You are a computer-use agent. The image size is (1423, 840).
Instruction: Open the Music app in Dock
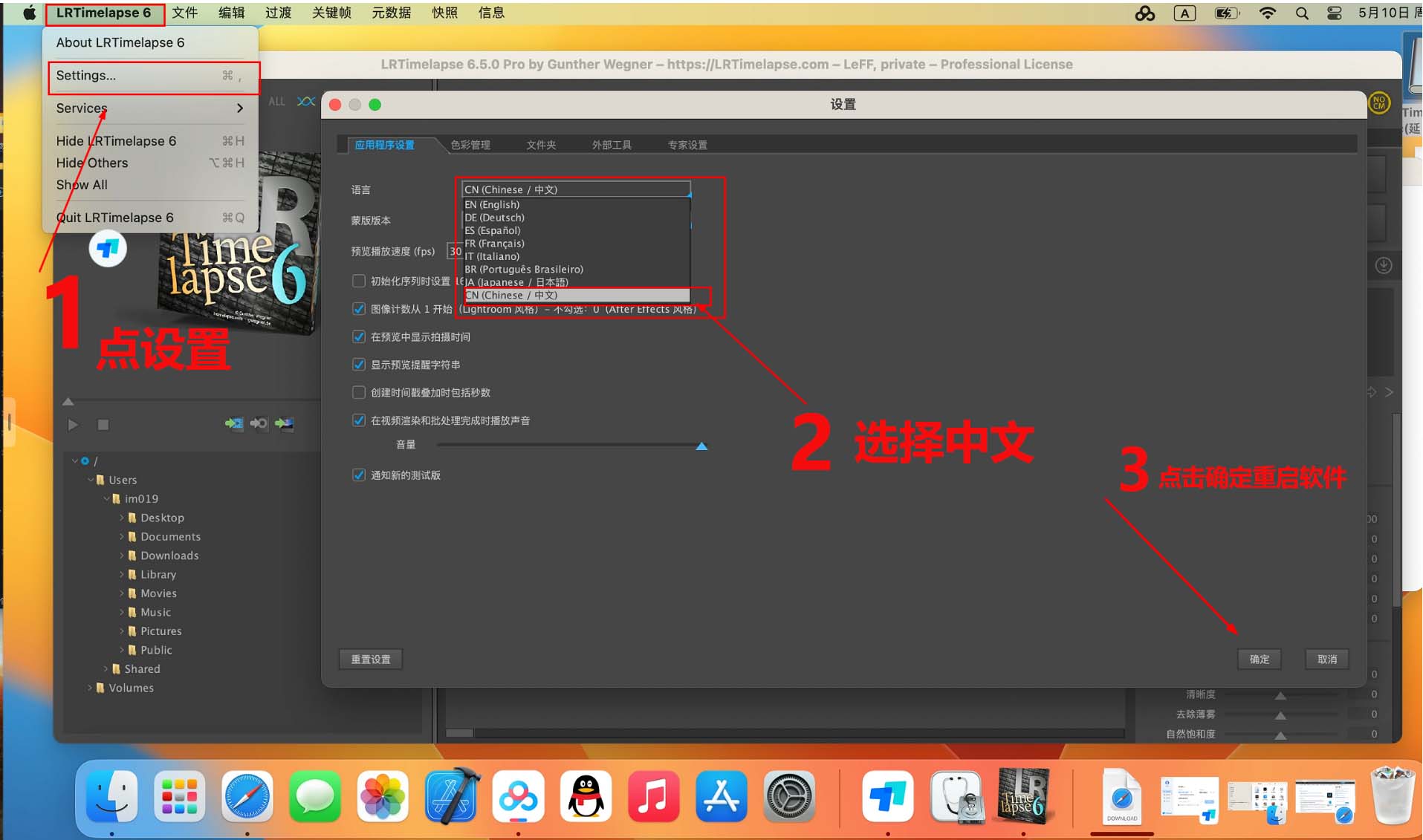tap(653, 798)
